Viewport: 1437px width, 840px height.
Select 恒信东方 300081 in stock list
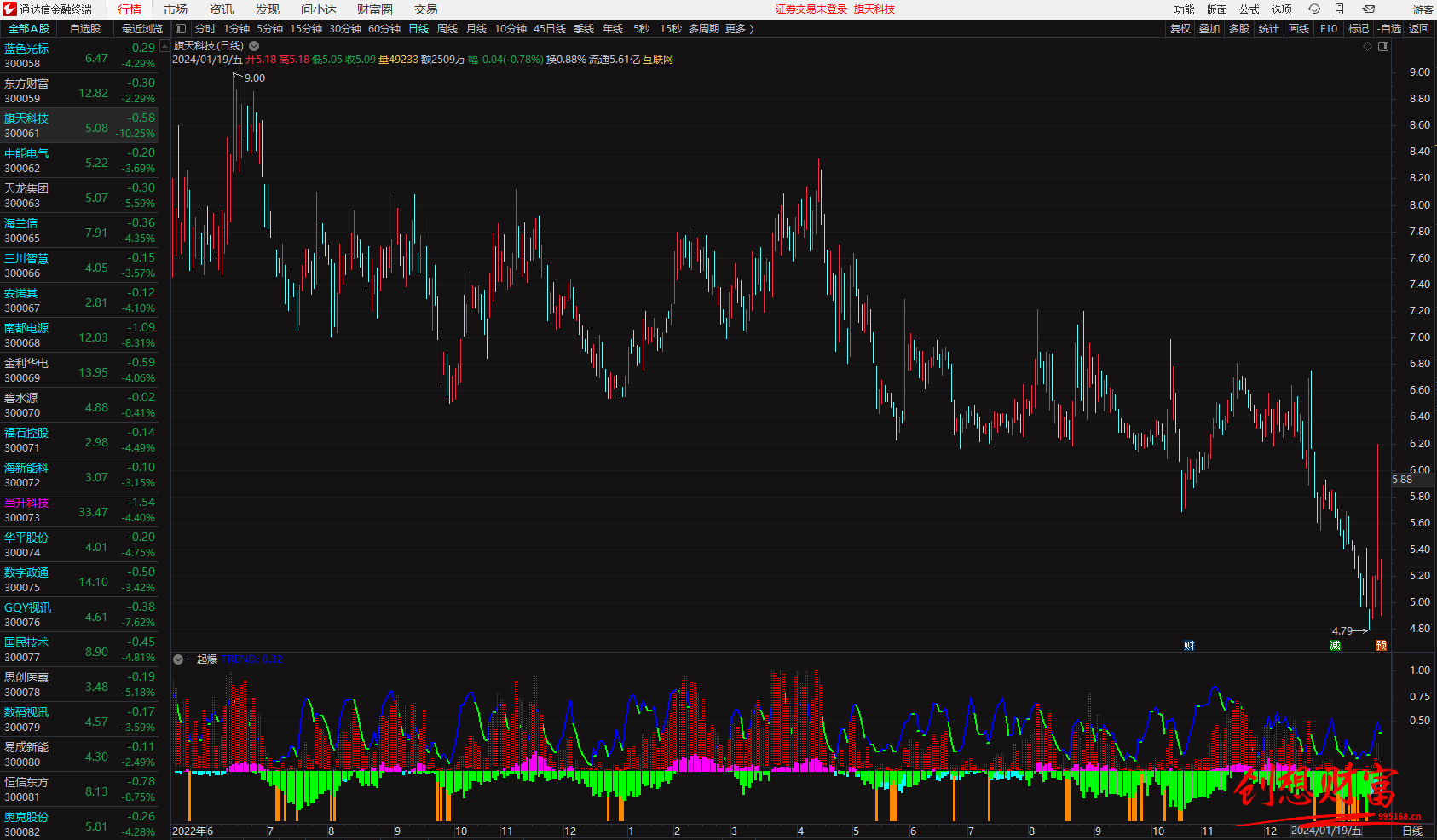tap(79, 789)
